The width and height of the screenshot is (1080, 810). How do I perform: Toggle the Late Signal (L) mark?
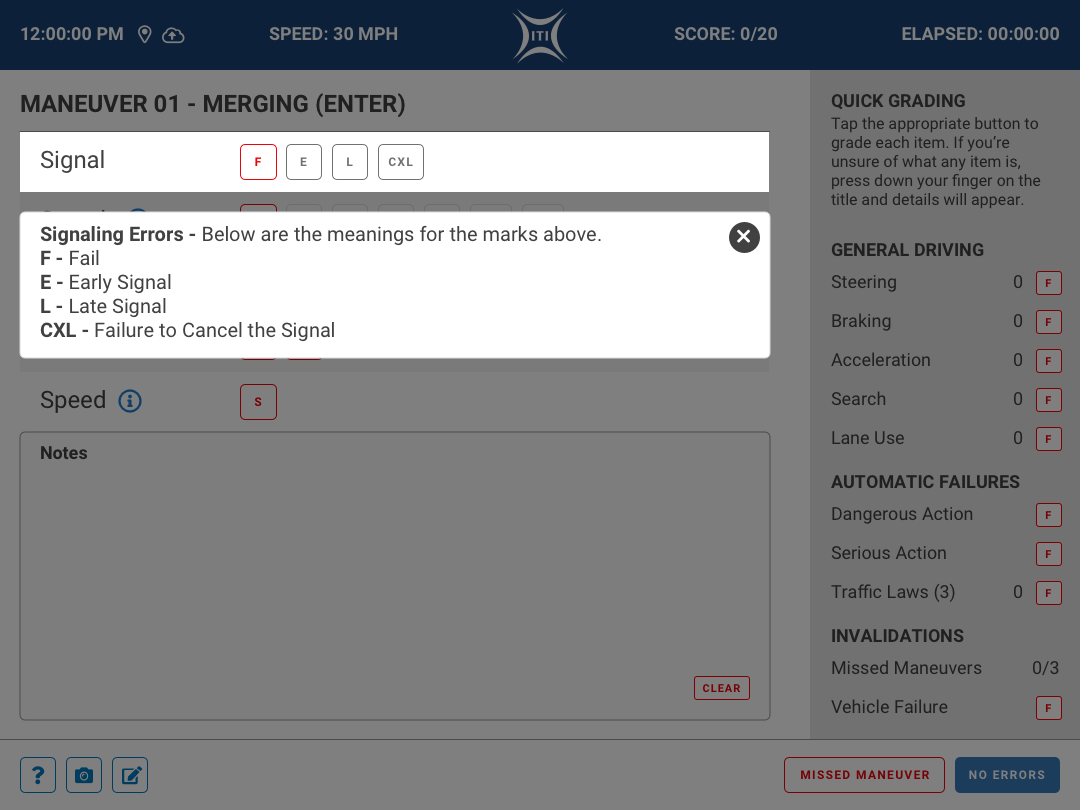point(350,162)
